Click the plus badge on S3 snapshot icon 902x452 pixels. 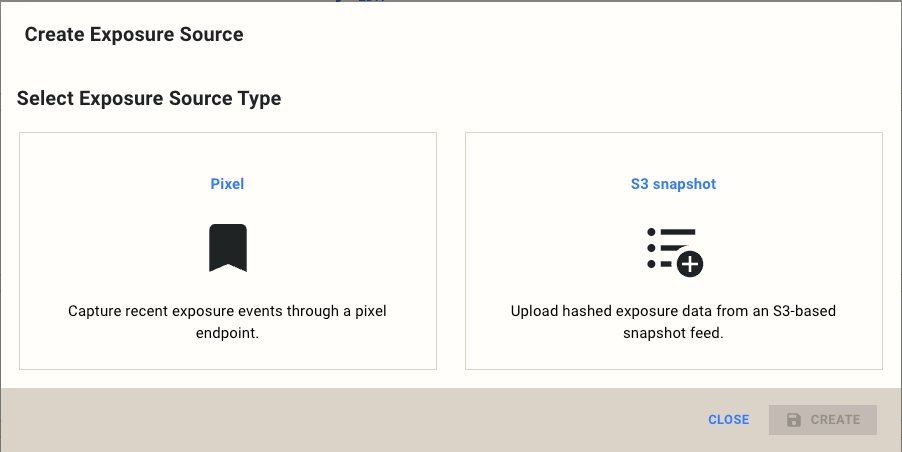(690, 263)
